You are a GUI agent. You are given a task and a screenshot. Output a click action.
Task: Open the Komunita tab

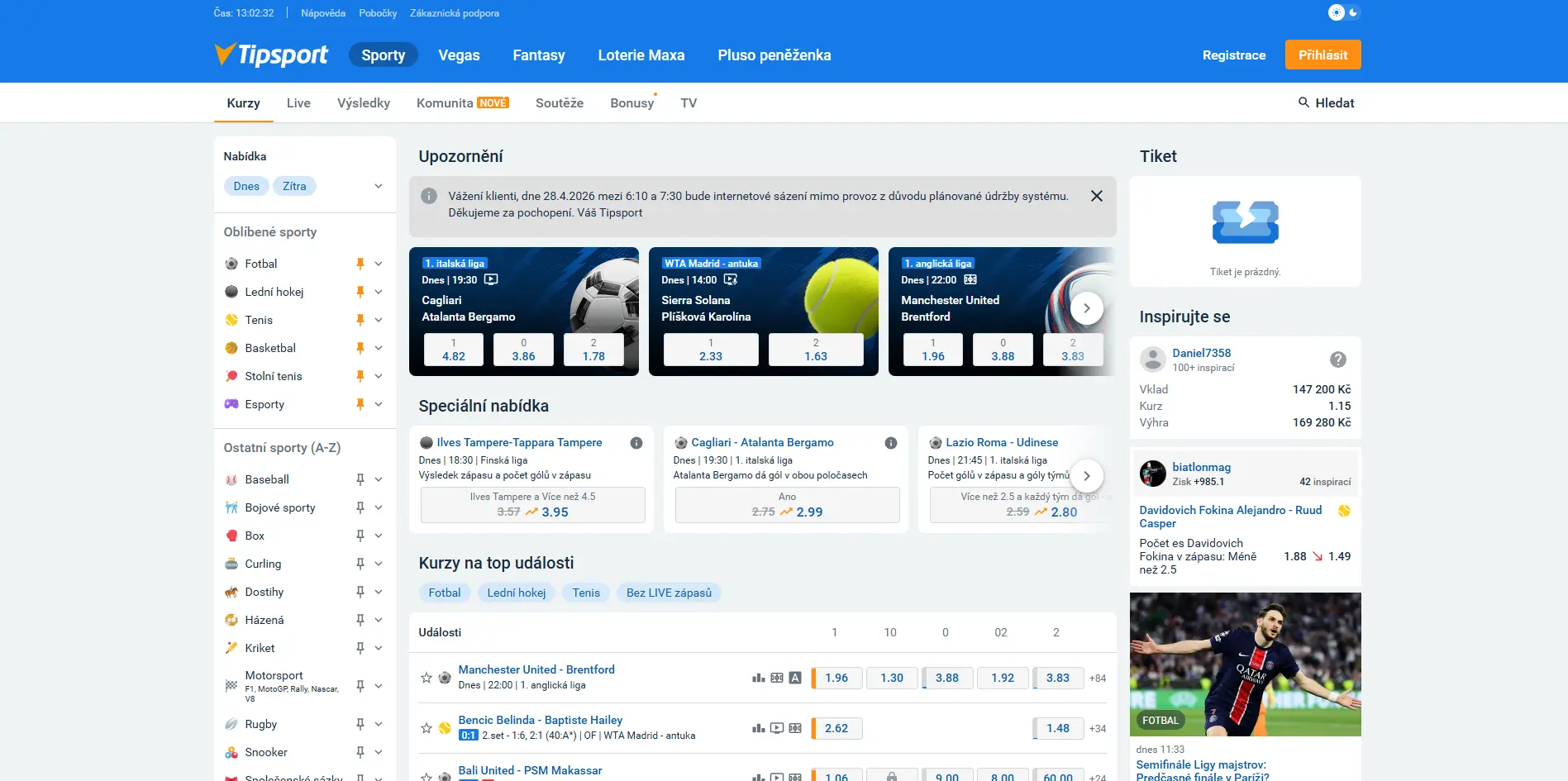[462, 102]
